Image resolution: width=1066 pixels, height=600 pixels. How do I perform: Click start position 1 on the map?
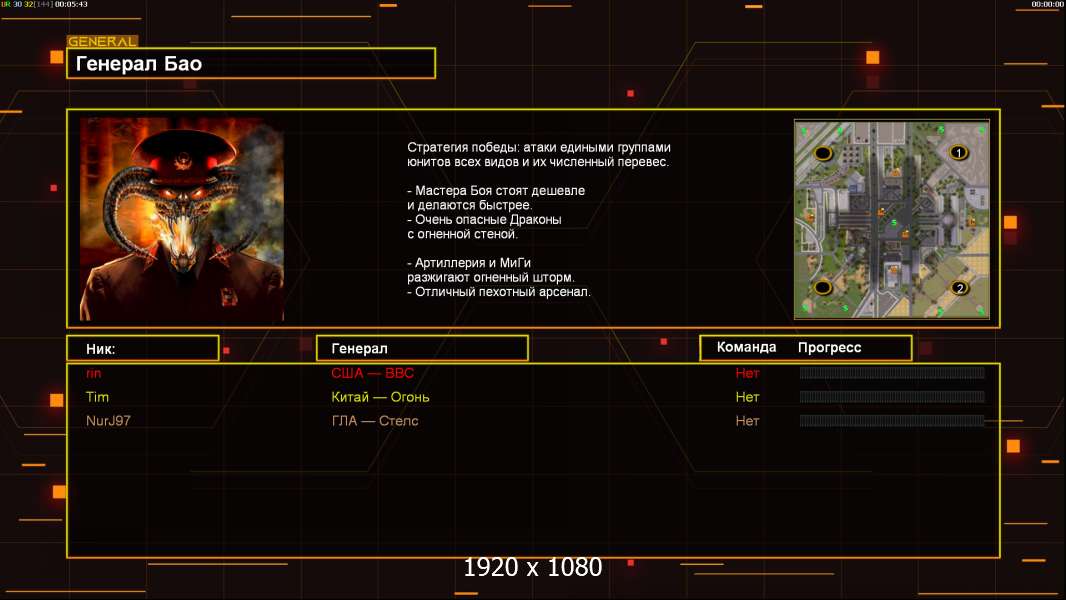click(x=959, y=152)
